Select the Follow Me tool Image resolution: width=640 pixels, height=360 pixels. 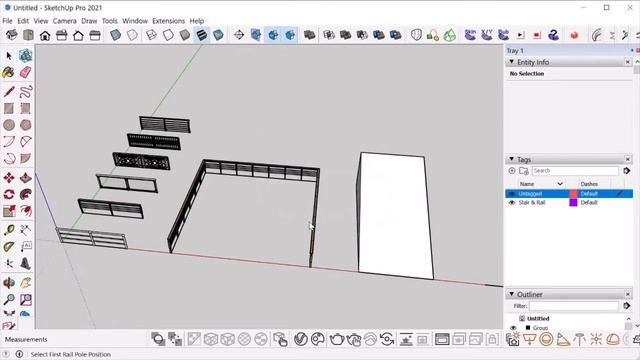coord(25,194)
